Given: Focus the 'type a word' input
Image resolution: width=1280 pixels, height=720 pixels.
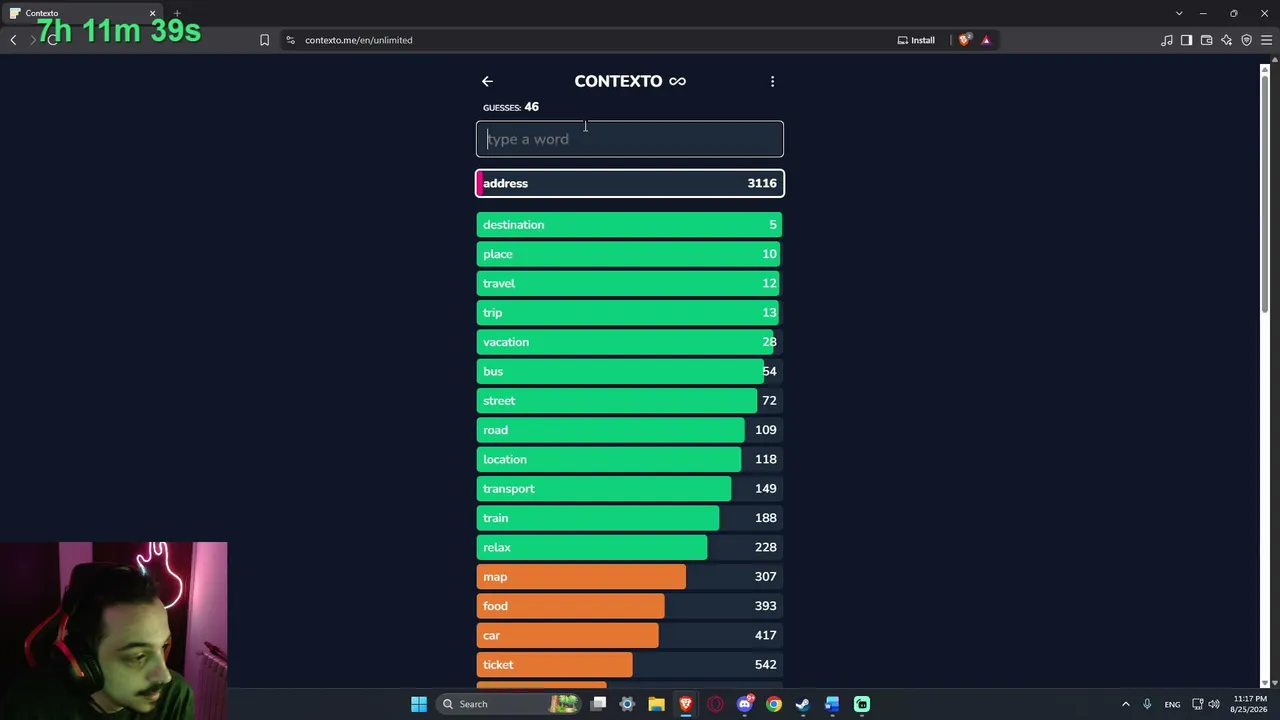Looking at the screenshot, I should point(630,139).
